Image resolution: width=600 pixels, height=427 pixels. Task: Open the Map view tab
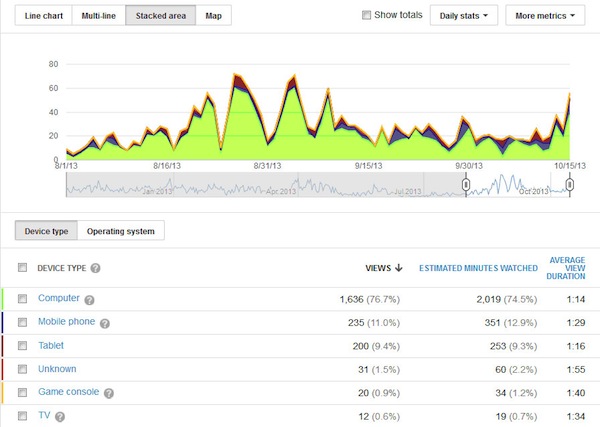(212, 16)
